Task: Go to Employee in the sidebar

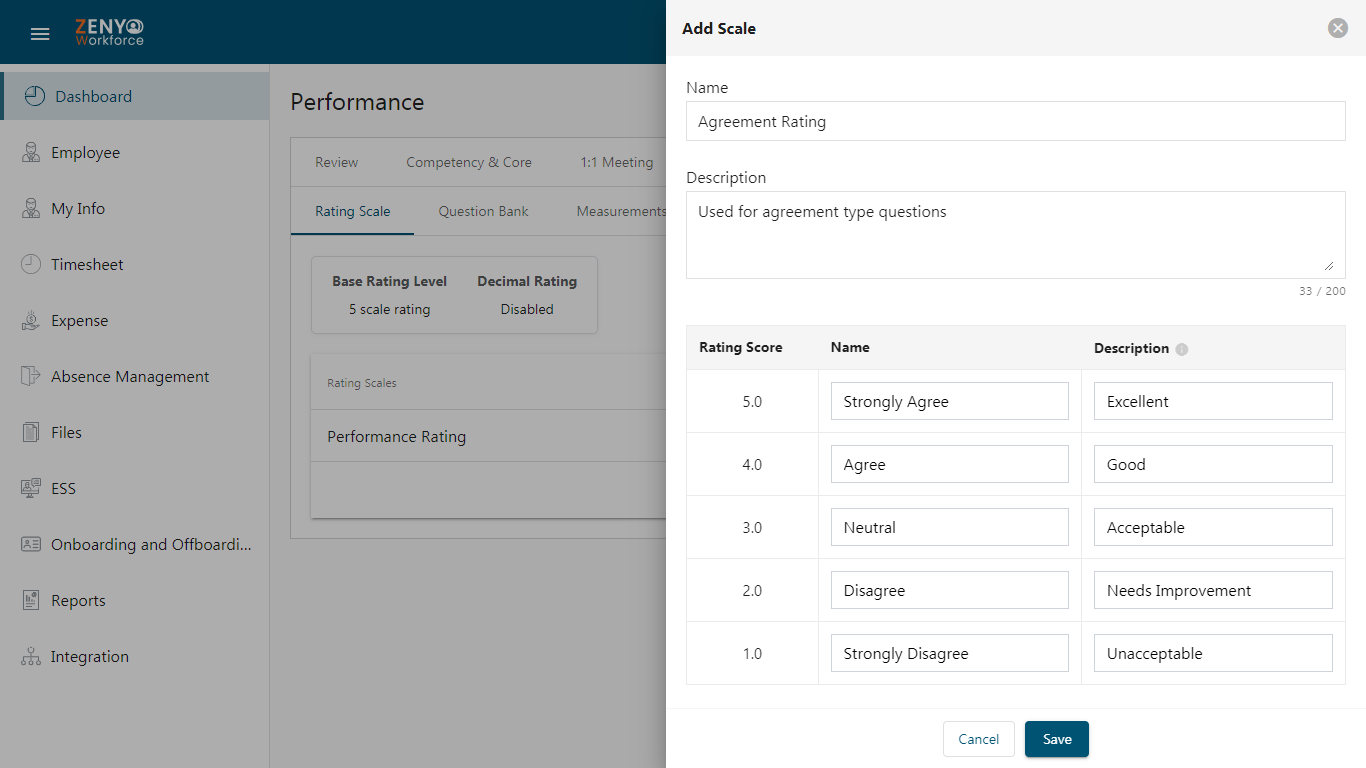Action: pos(135,152)
